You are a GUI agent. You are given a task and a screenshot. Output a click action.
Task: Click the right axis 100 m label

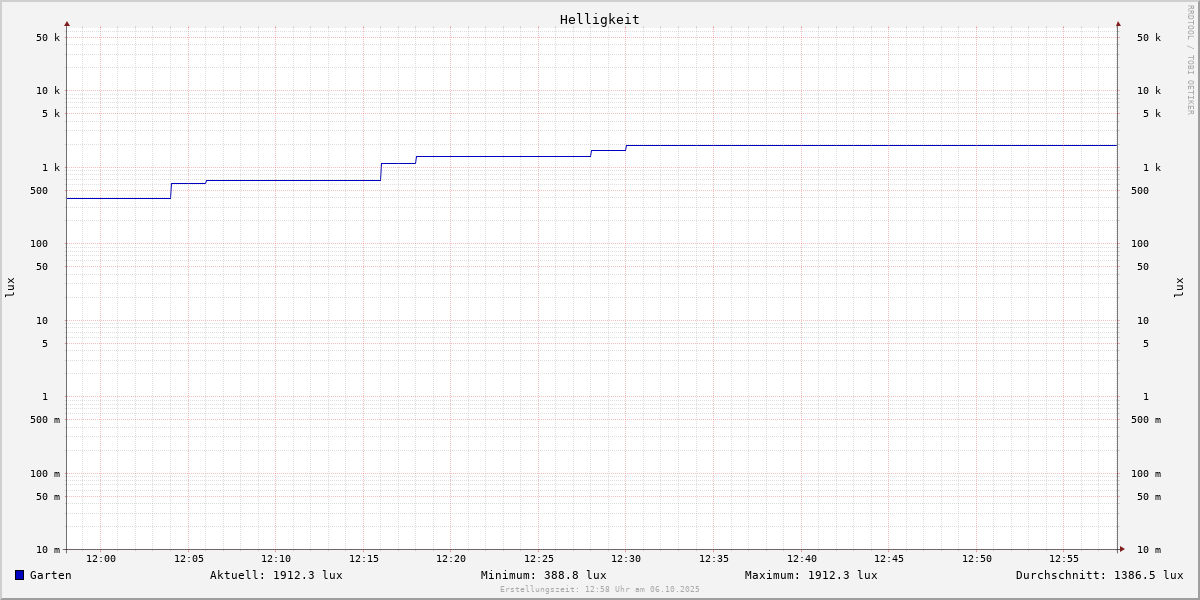pos(1146,474)
